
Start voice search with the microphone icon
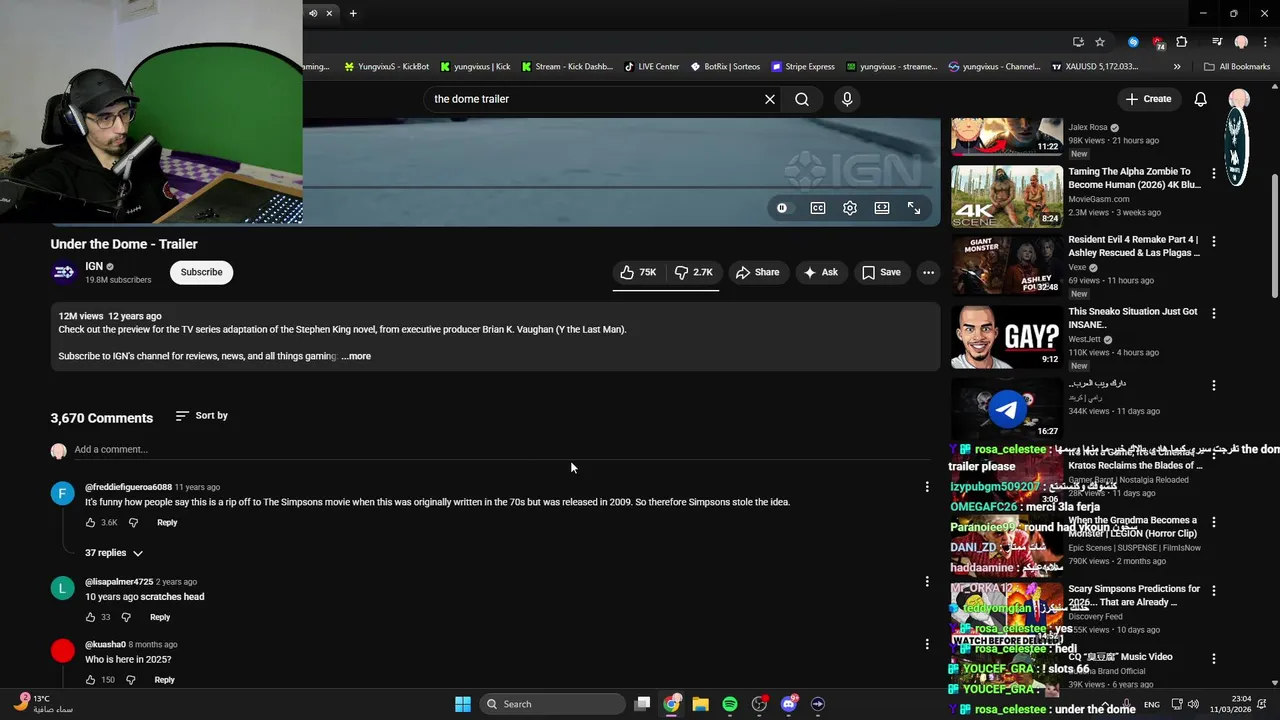pyautogui.click(x=847, y=99)
